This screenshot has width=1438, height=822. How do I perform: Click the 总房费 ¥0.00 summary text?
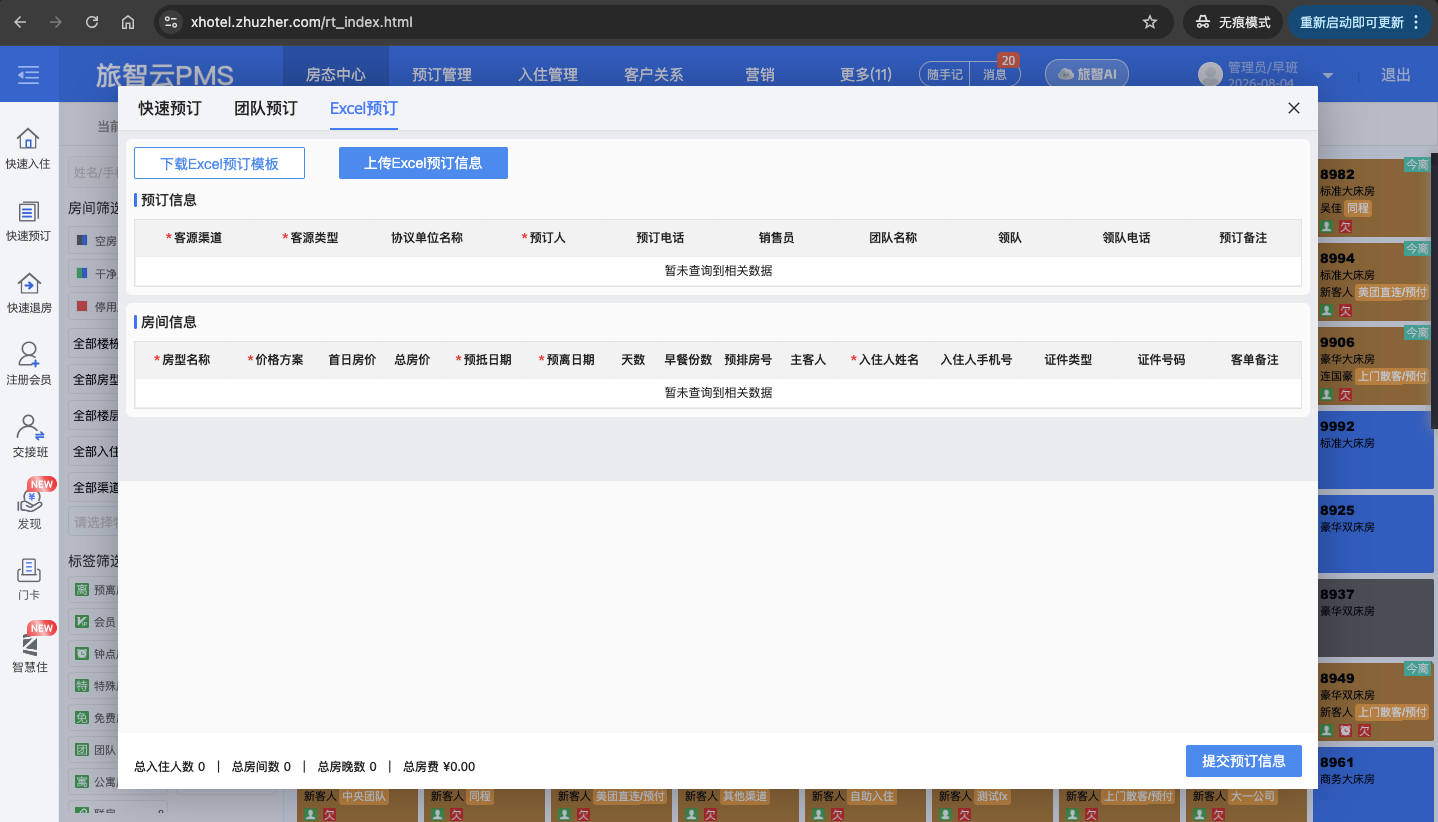coord(439,767)
